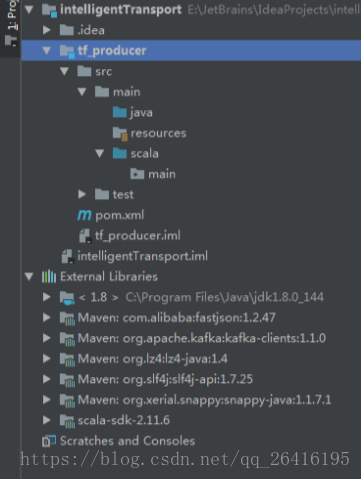Click the kafka-clients Maven library icon

pos(67,339)
